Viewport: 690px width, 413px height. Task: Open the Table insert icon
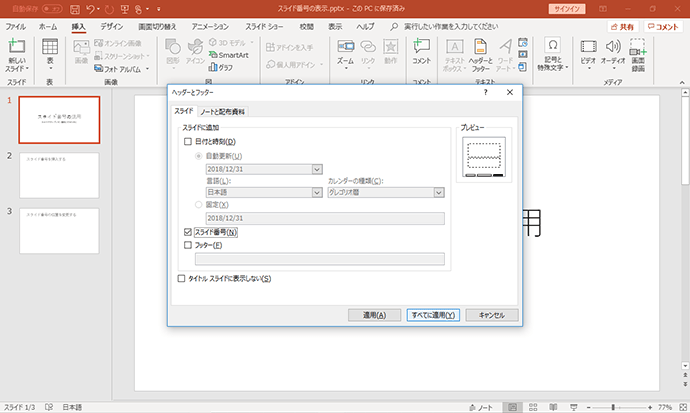(x=50, y=46)
